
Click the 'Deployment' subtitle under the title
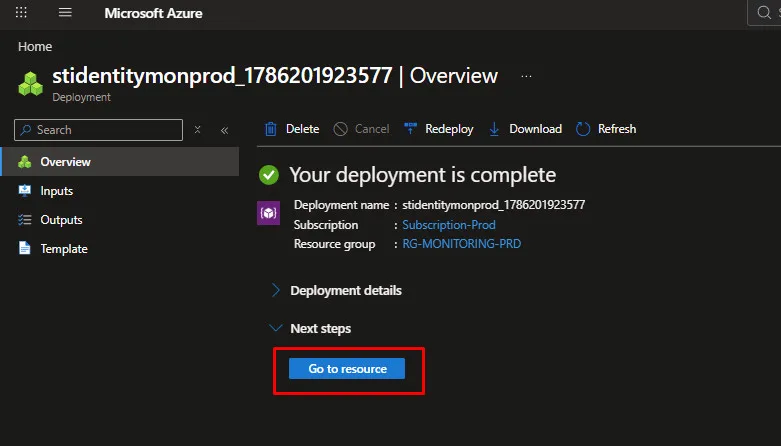click(81, 97)
